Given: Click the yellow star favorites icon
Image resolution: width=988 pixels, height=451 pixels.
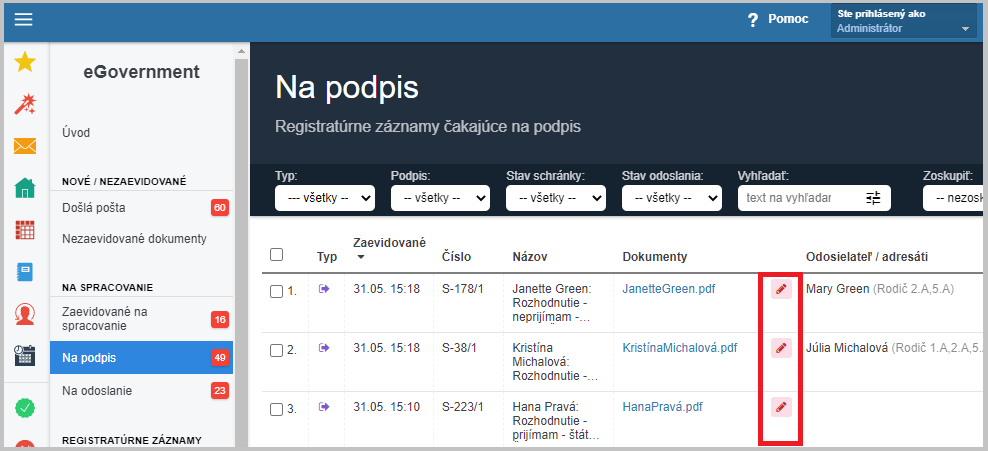Looking at the screenshot, I should click(x=25, y=62).
